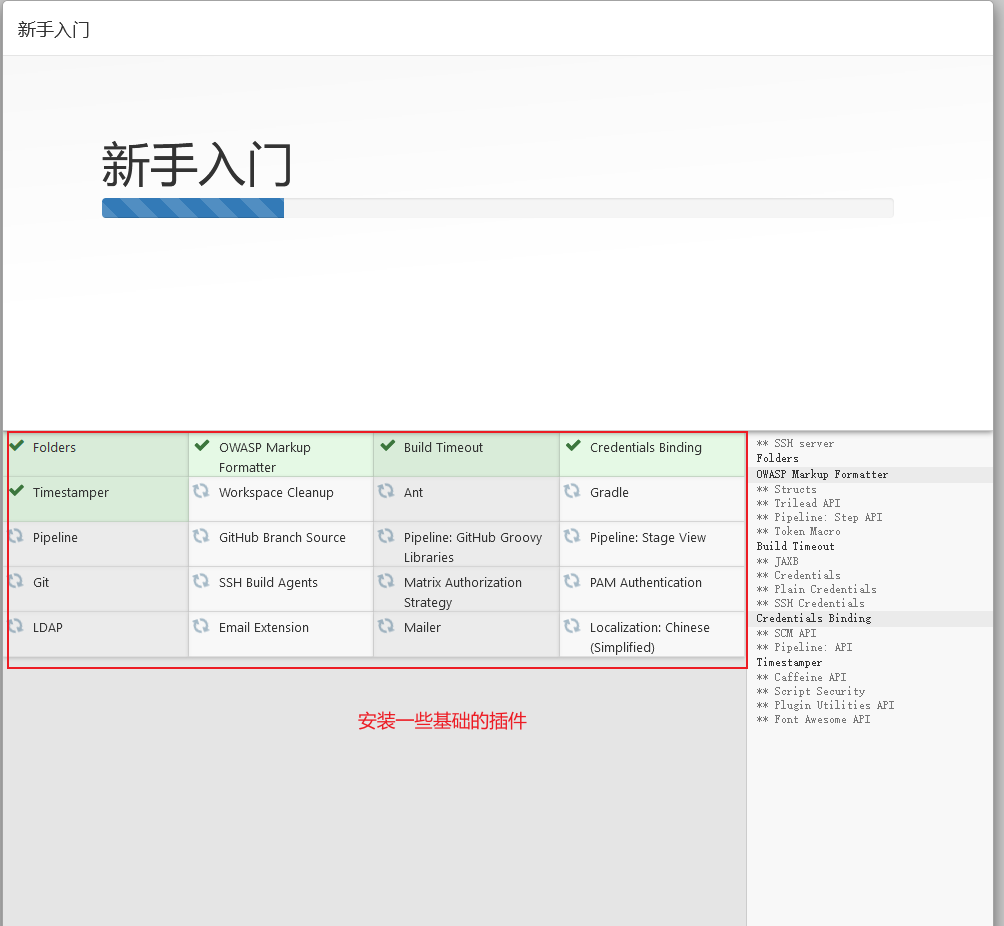Click the '** SCM API' log line

click(x=786, y=633)
